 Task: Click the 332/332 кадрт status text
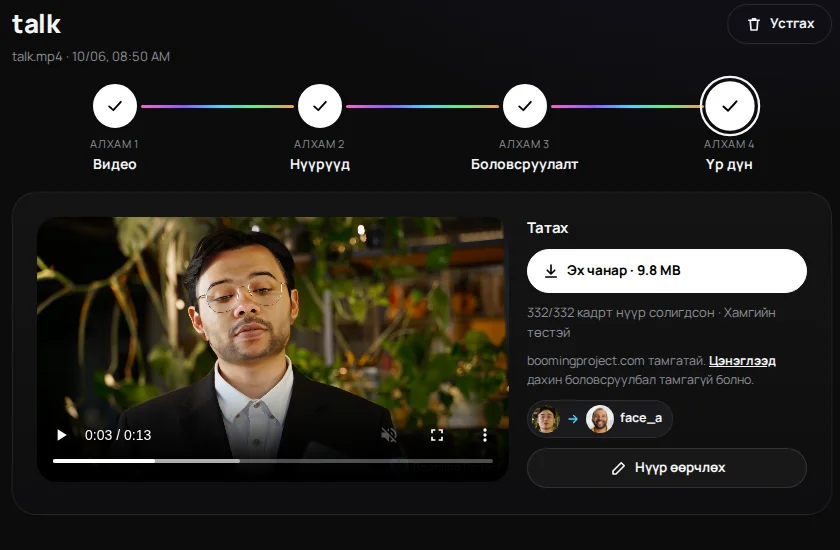click(x=651, y=322)
